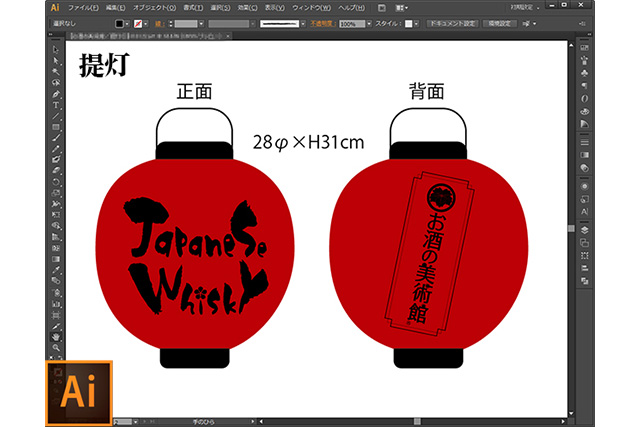The image size is (640, 427).
Task: Click the stroke none swatch
Action: 138,24
